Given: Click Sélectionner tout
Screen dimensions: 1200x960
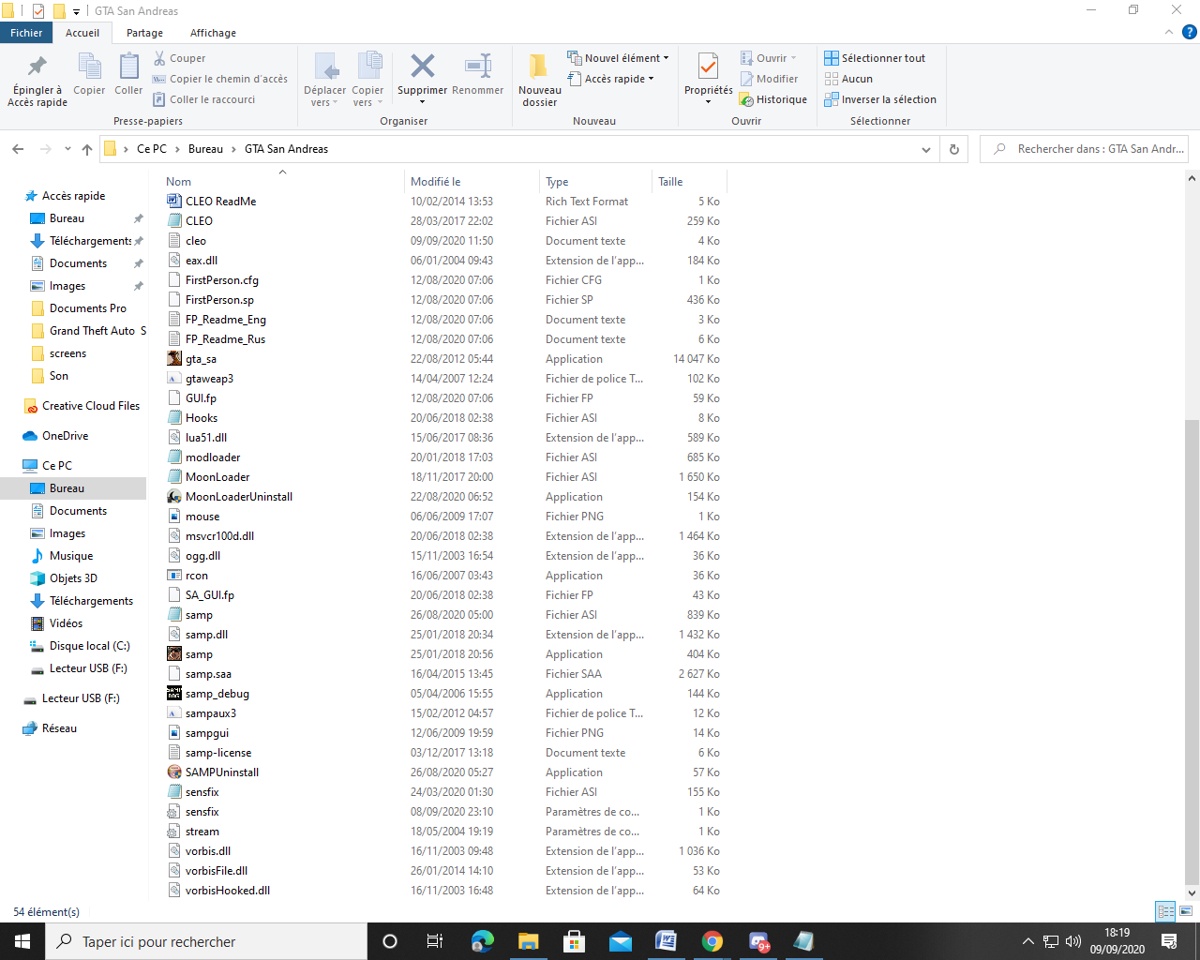Looking at the screenshot, I should pos(875,58).
